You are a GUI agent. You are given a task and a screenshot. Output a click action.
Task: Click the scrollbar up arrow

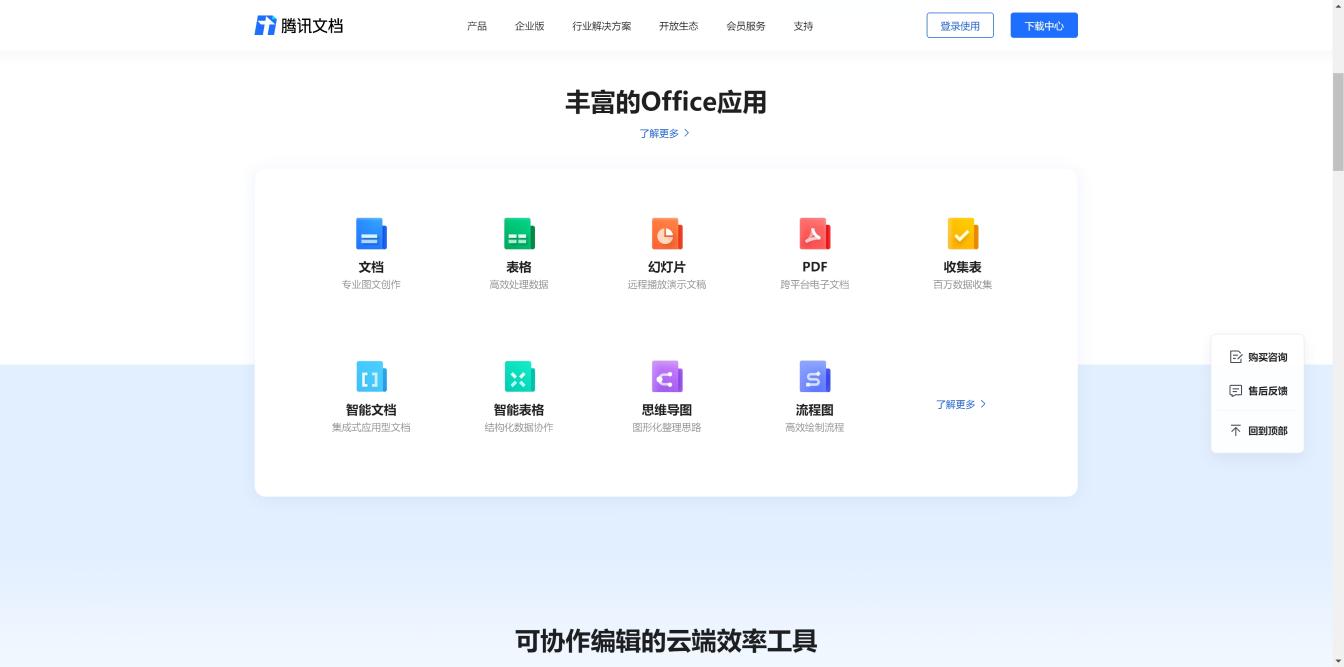pos(1338,5)
